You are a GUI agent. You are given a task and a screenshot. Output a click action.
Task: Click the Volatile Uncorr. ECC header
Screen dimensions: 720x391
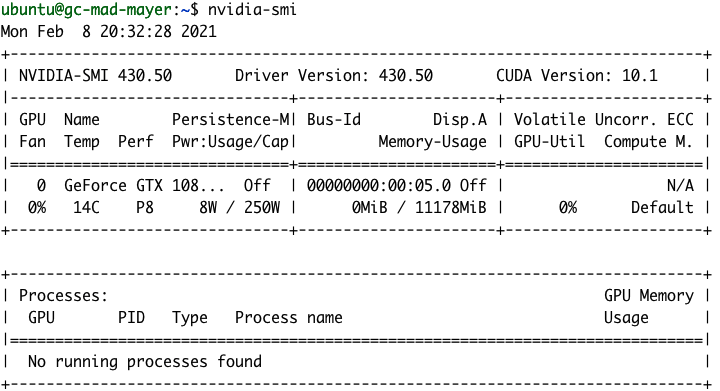click(603, 119)
